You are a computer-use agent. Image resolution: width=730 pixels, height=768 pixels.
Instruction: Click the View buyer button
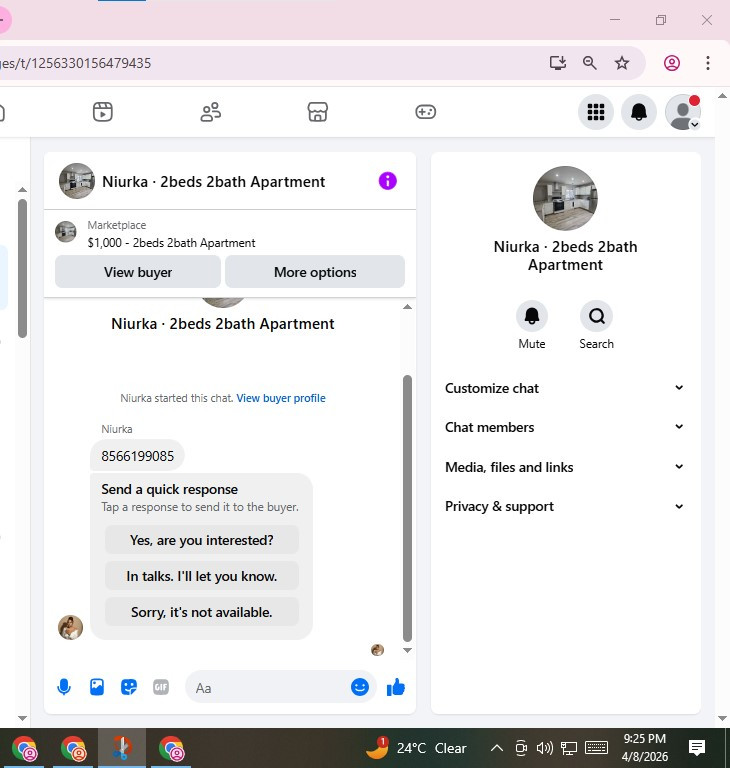click(x=138, y=272)
